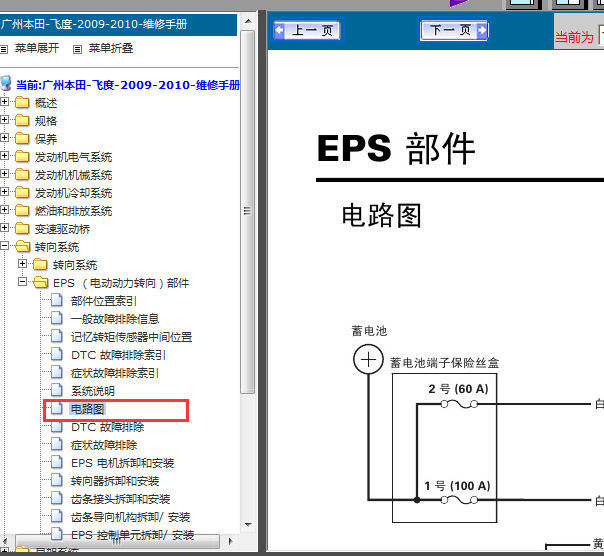Select 发动机机械系统 folder icon

pos(22,175)
